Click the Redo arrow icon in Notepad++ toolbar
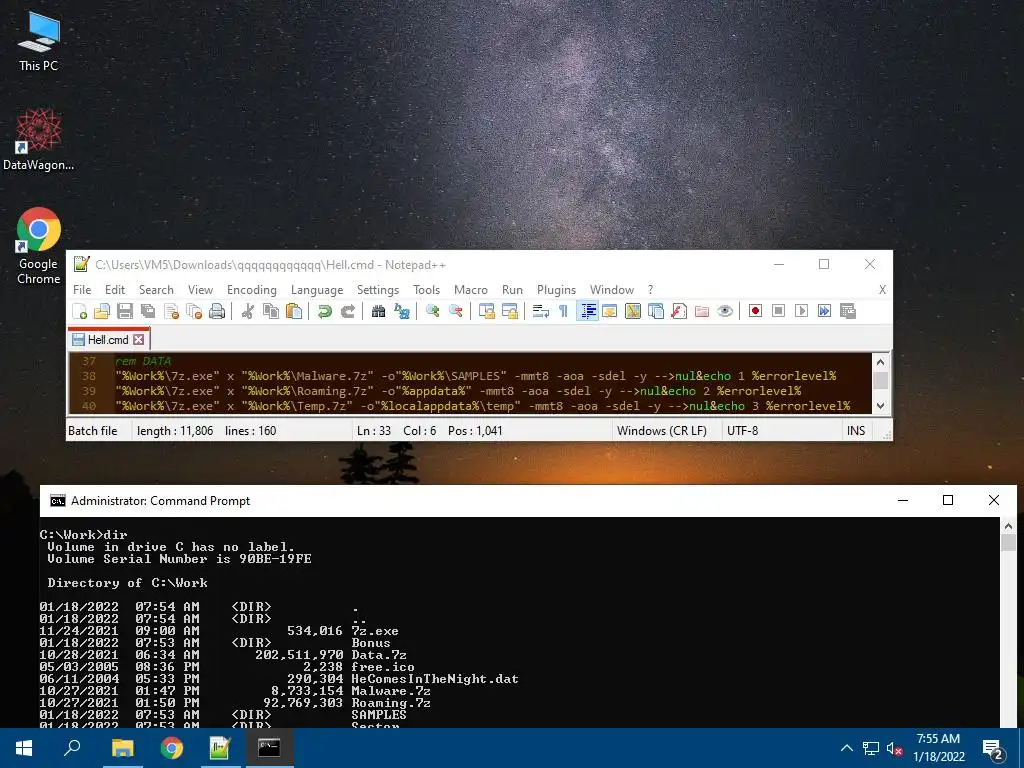1024x768 pixels. pyautogui.click(x=347, y=312)
